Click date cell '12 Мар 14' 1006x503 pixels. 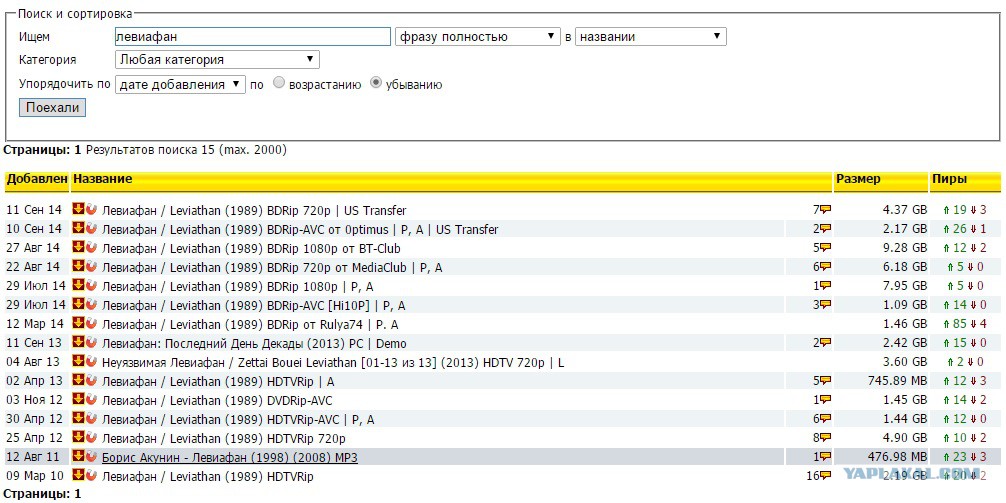click(36, 325)
